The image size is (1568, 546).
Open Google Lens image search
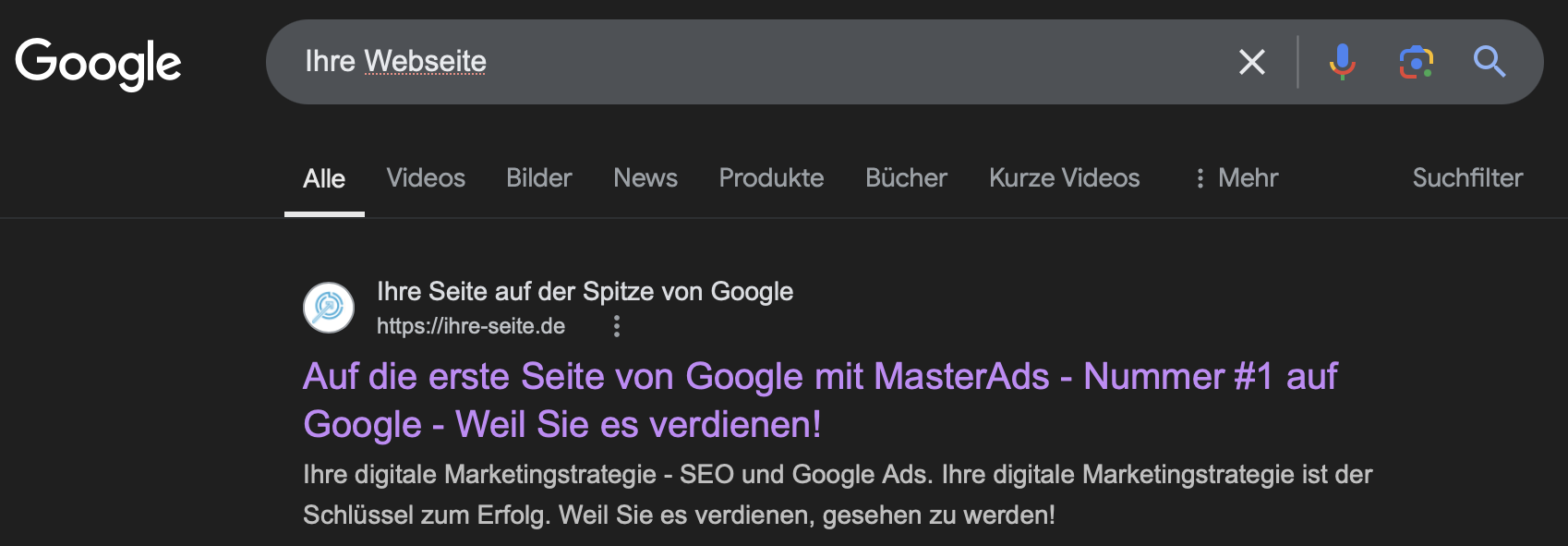[x=1416, y=62]
